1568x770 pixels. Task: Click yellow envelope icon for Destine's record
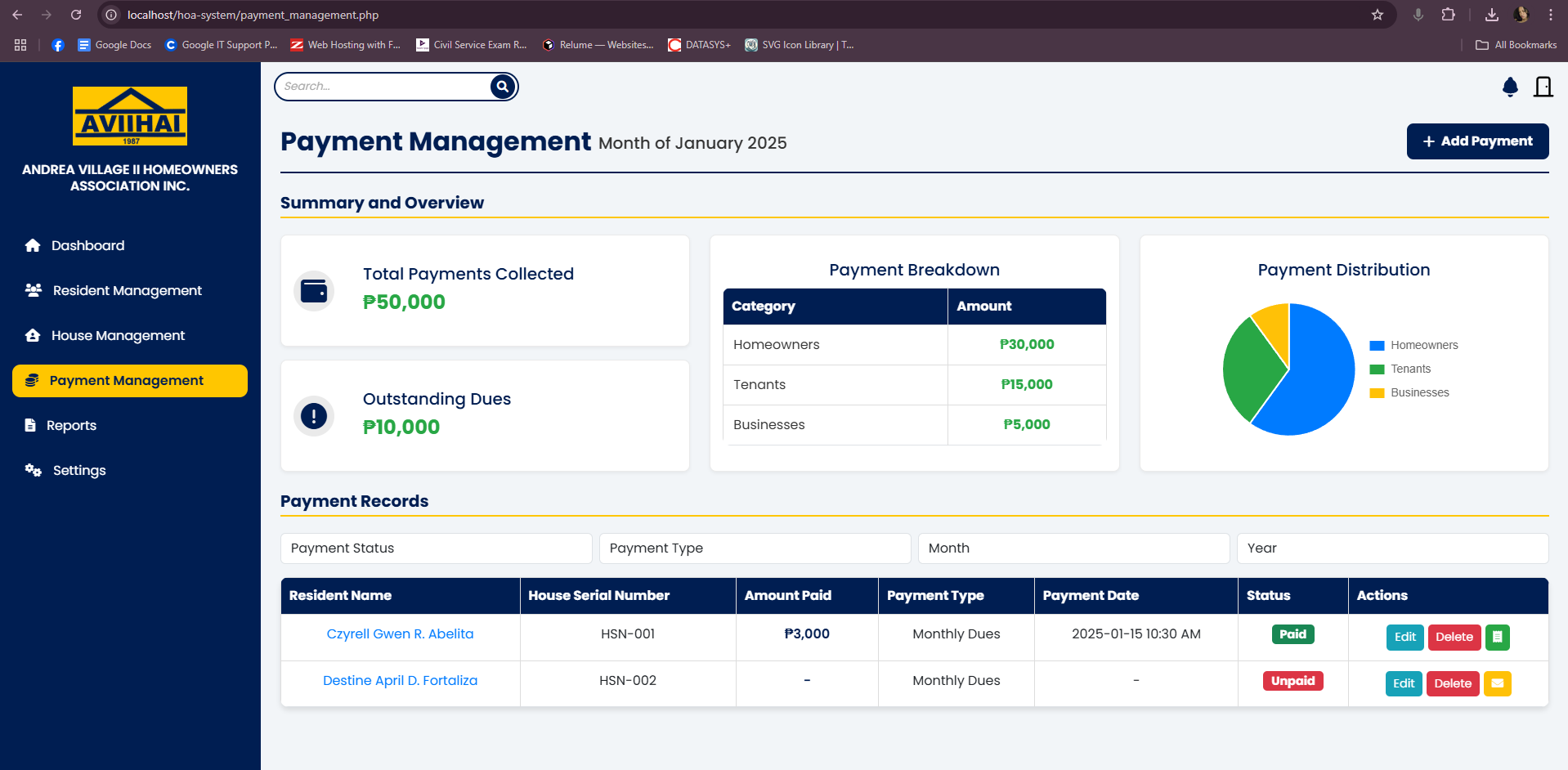click(1497, 683)
